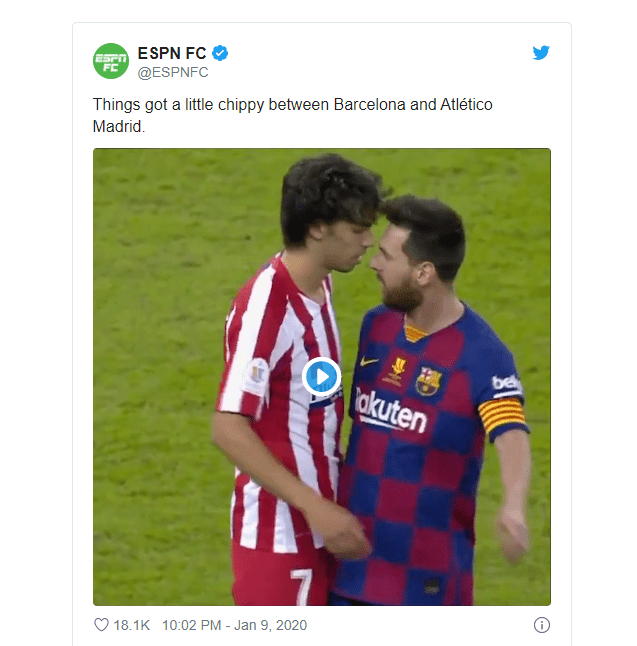This screenshot has height=646, width=637.
Task: Click the tweet text about Barcelona and Atlético
Action: (x=293, y=115)
